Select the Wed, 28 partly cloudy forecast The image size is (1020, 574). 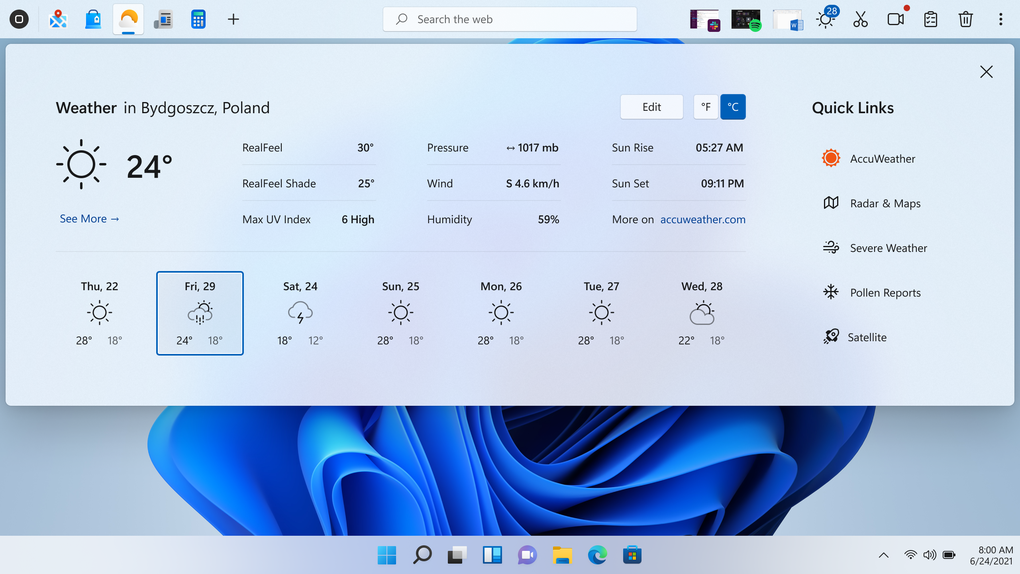pos(702,313)
